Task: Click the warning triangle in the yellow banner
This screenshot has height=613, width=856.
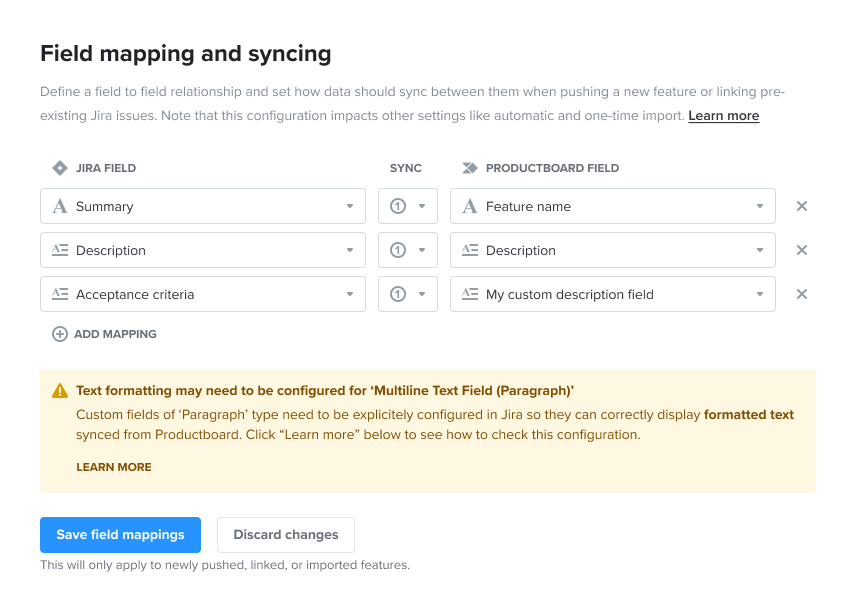Action: 57,390
